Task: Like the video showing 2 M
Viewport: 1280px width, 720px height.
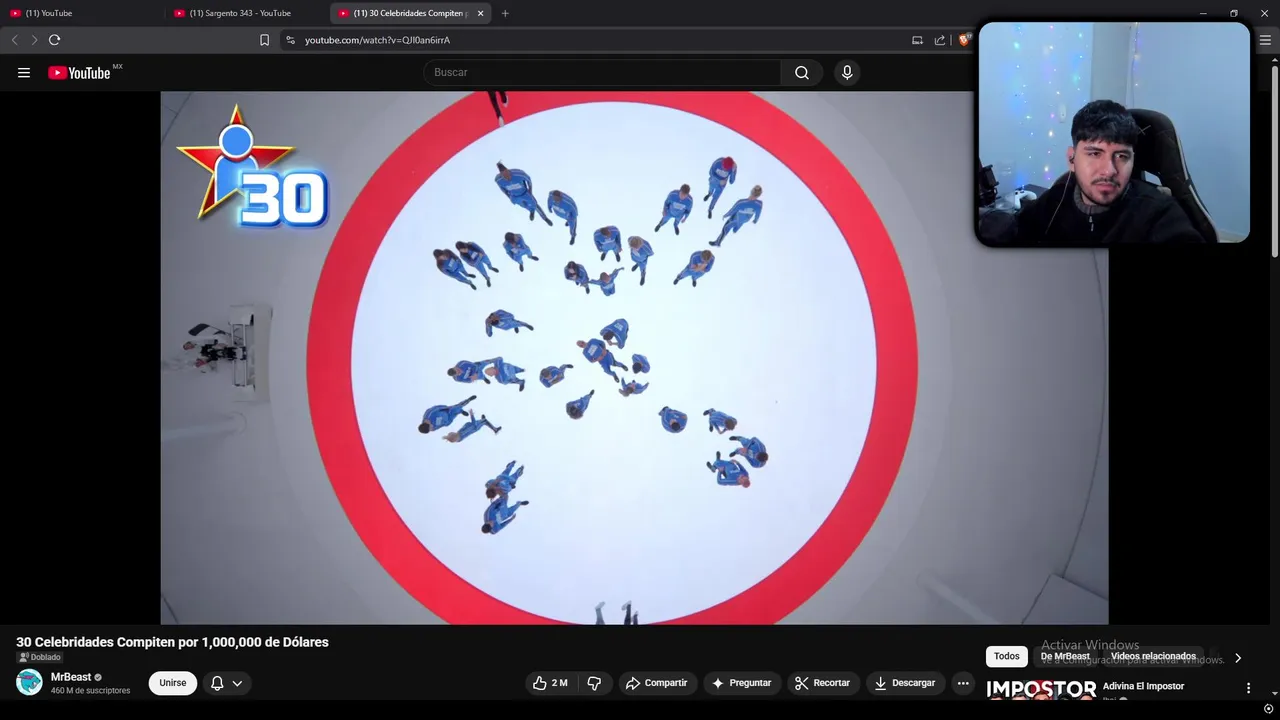Action: (x=550, y=683)
